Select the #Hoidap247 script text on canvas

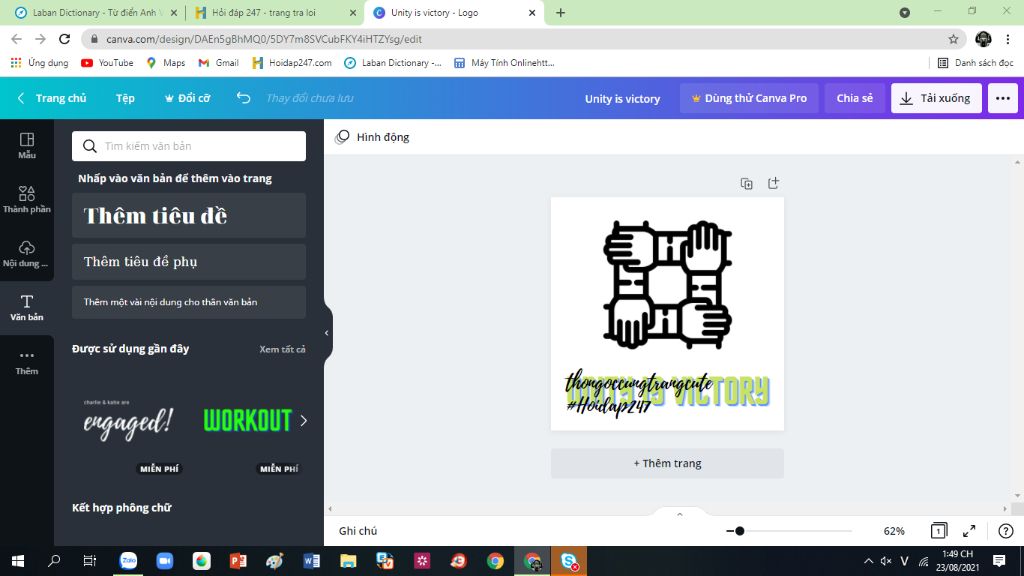tap(609, 406)
